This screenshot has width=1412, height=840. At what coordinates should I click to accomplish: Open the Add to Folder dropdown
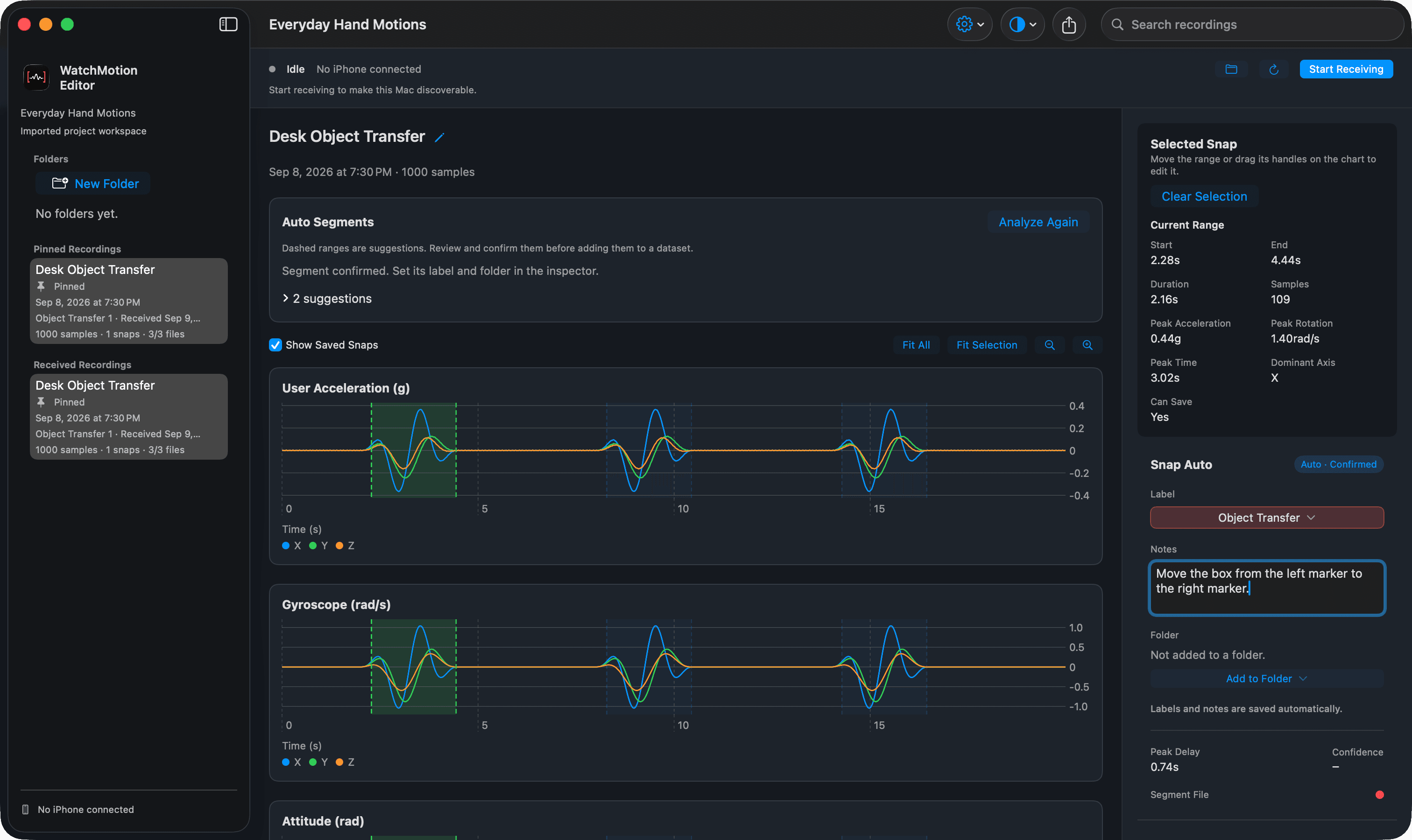coord(1266,678)
